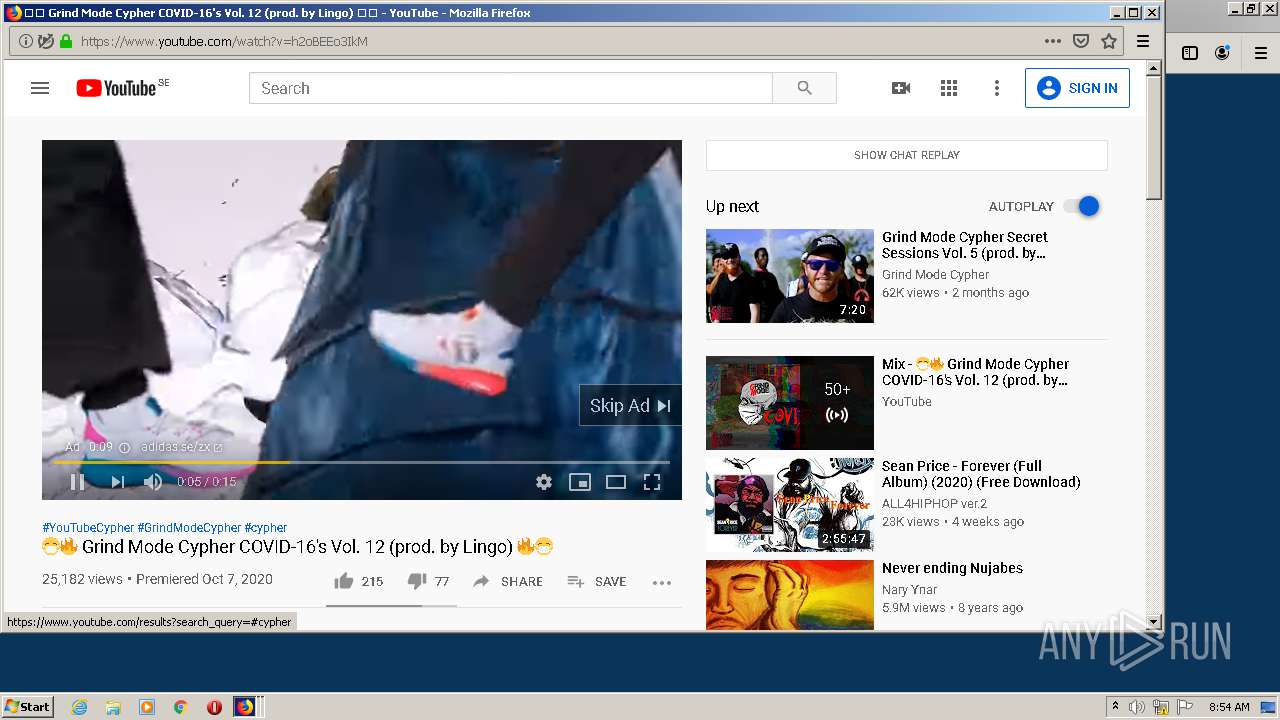1280x720 pixels.
Task: Click the Firefox address bar URL
Action: click(x=224, y=41)
